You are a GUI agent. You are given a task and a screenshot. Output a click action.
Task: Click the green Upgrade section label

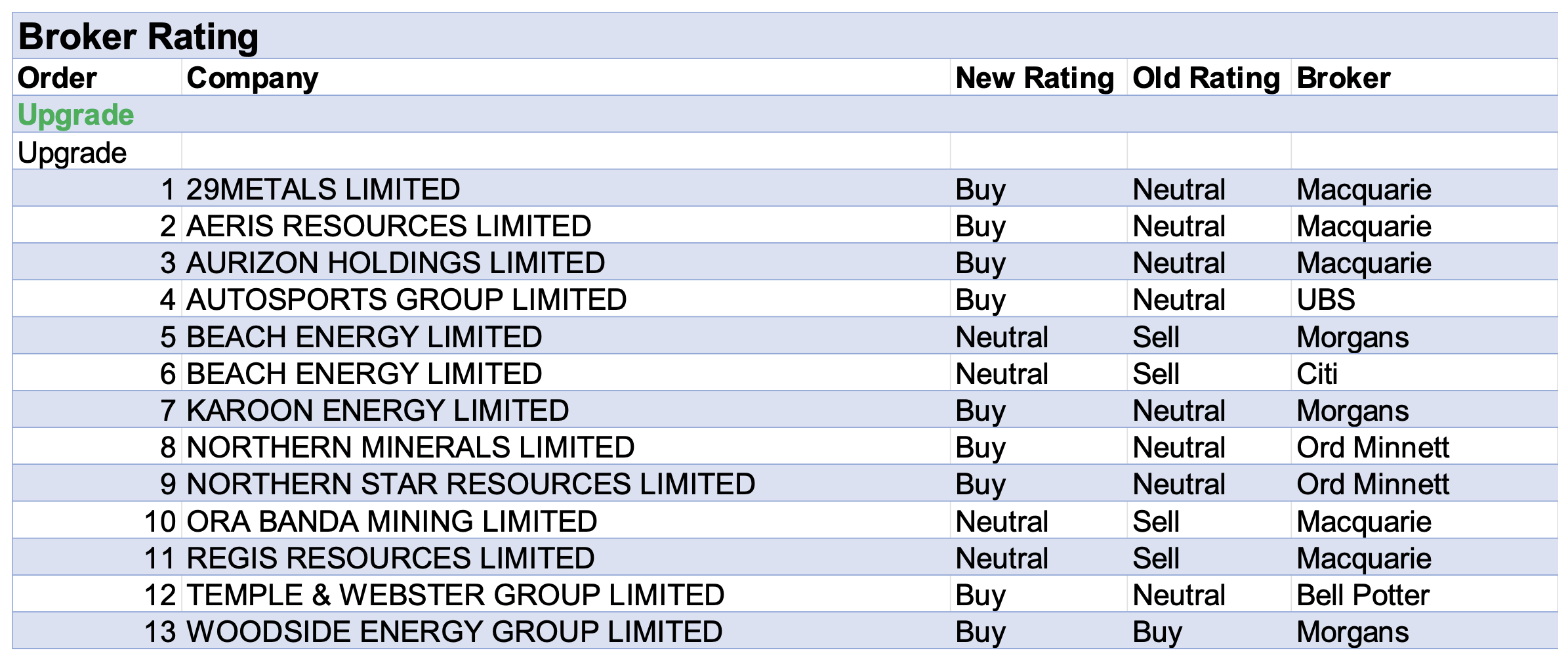pos(75,115)
